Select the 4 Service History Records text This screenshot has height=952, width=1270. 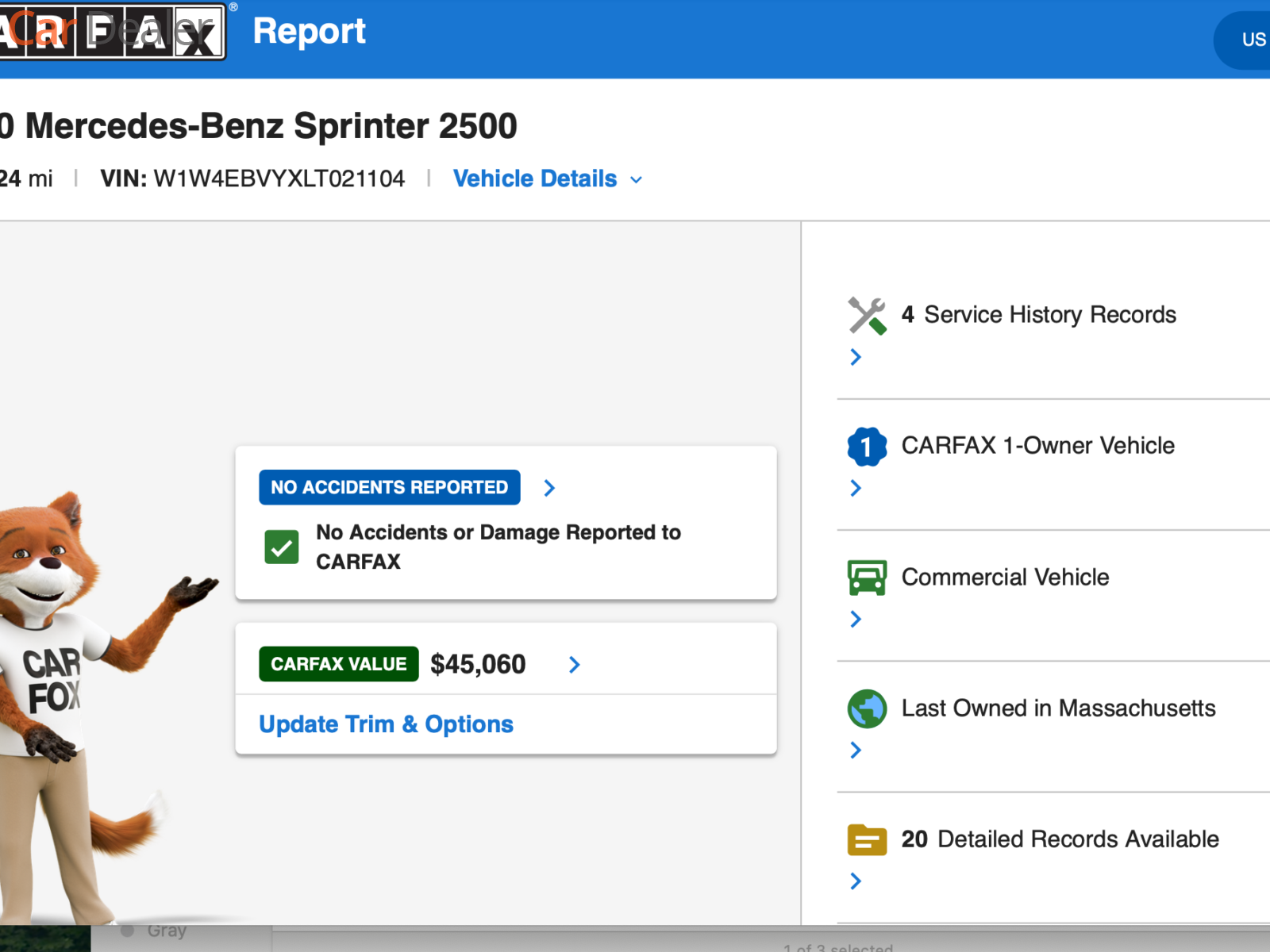(1039, 315)
